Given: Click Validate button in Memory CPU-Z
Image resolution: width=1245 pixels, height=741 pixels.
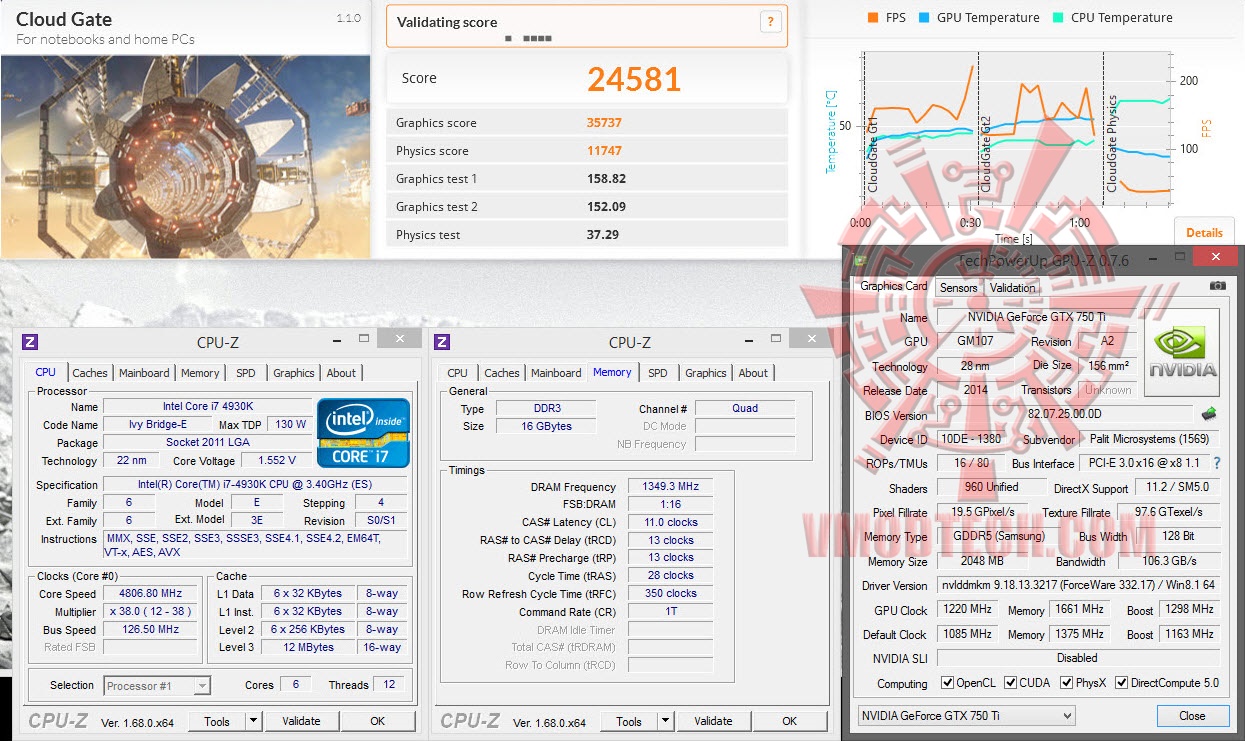Looking at the screenshot, I should coord(713,721).
